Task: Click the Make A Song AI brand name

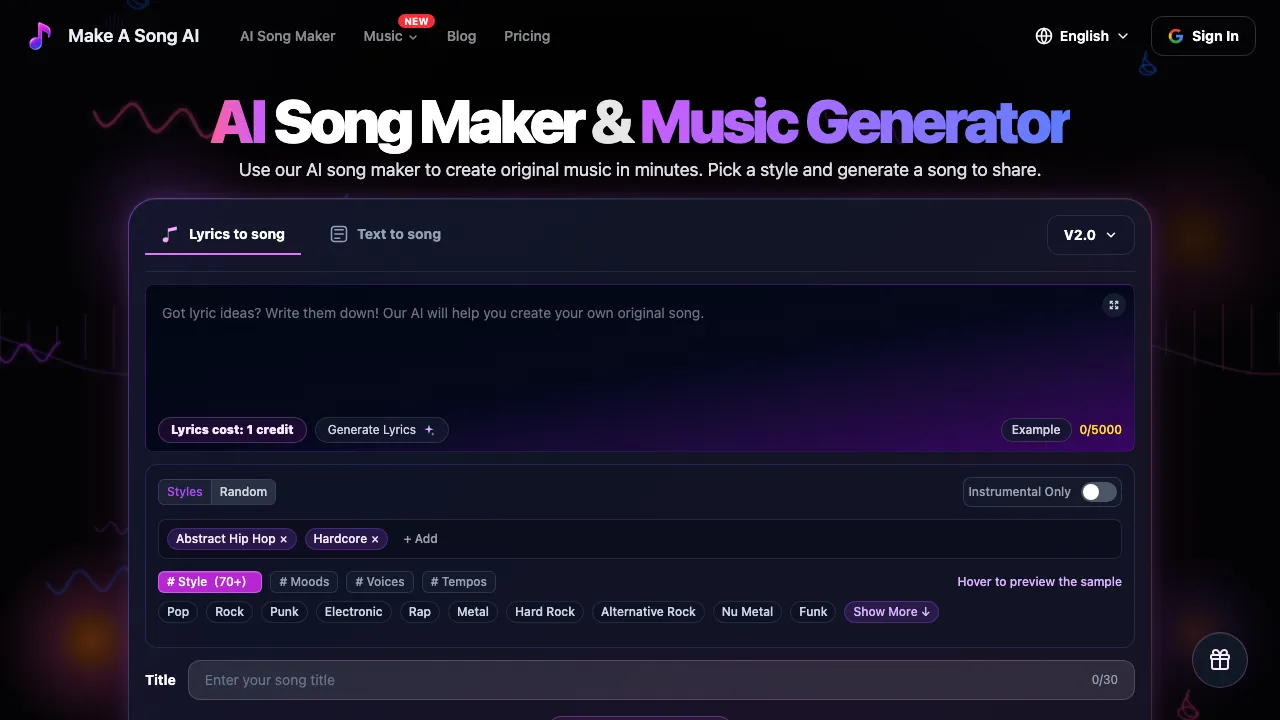Action: pyautogui.click(x=133, y=36)
